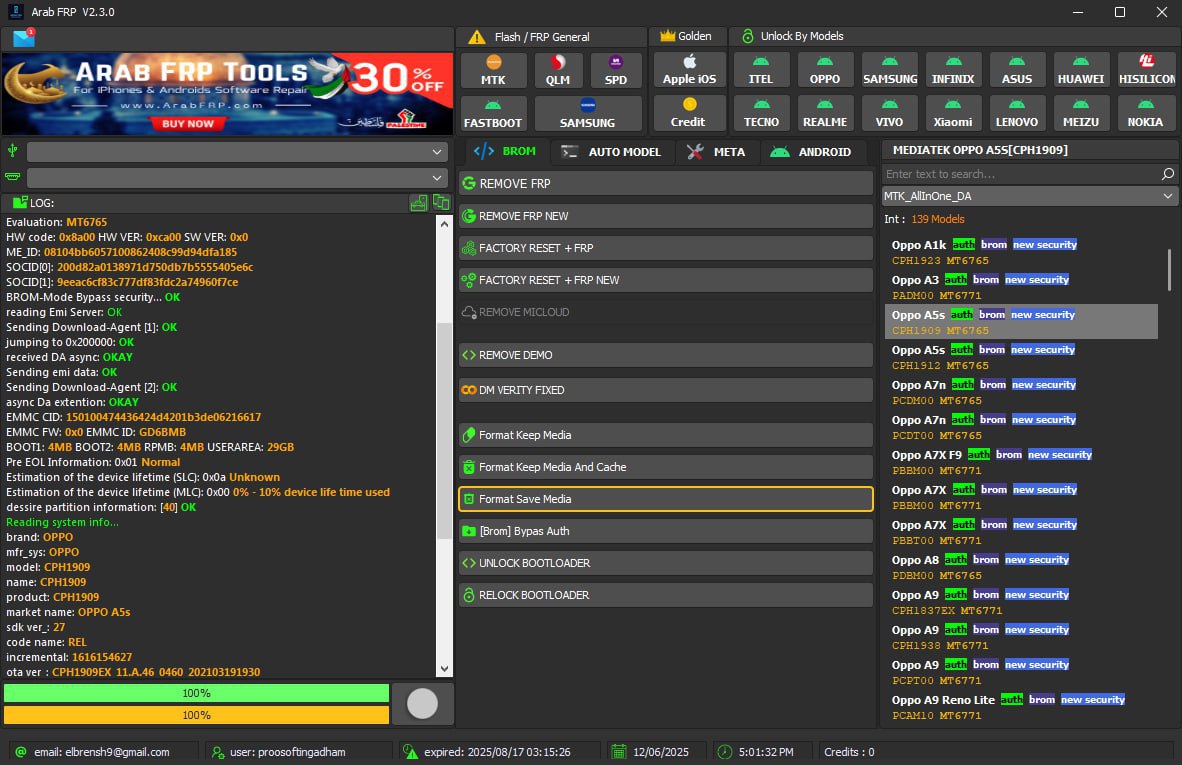This screenshot has width=1182, height=765.
Task: Choose MEIZU brand models
Action: (1080, 112)
